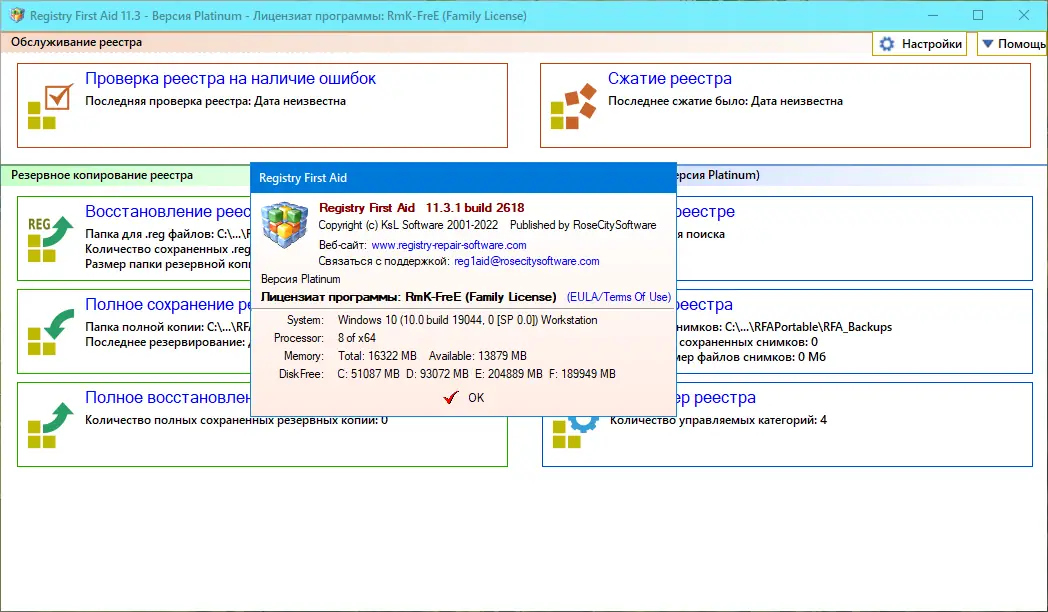
Task: Click 'Registry First Aid 11.3.1 build 2618' text
Action: click(422, 208)
